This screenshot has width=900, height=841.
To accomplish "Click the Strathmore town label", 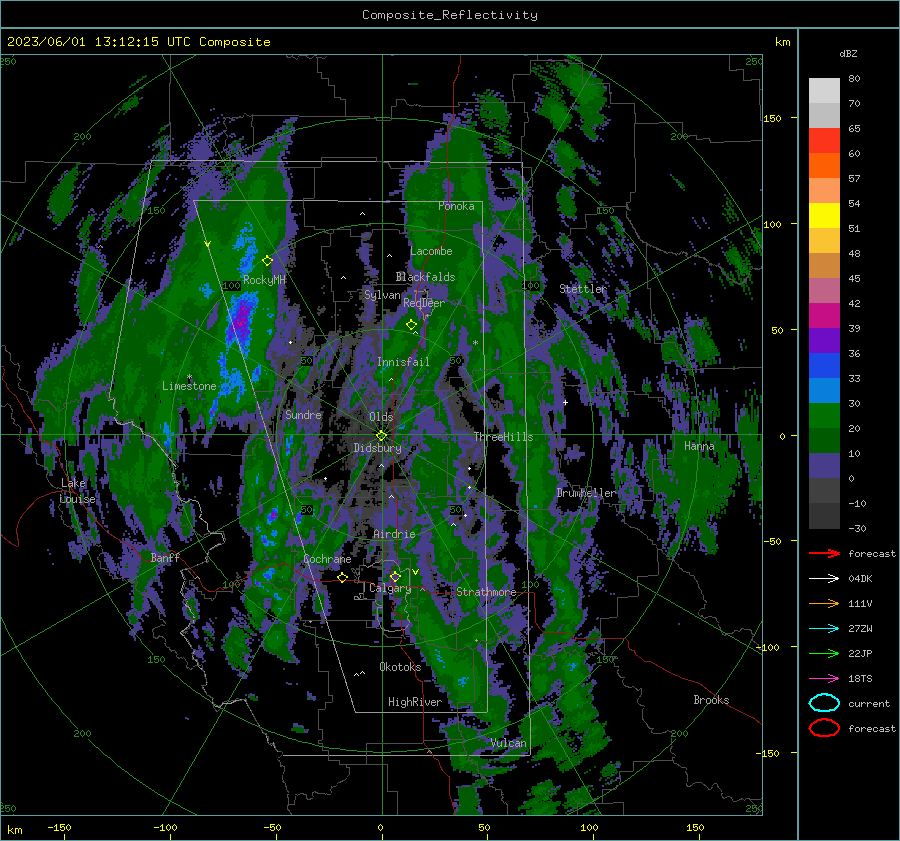I will pos(486,592).
